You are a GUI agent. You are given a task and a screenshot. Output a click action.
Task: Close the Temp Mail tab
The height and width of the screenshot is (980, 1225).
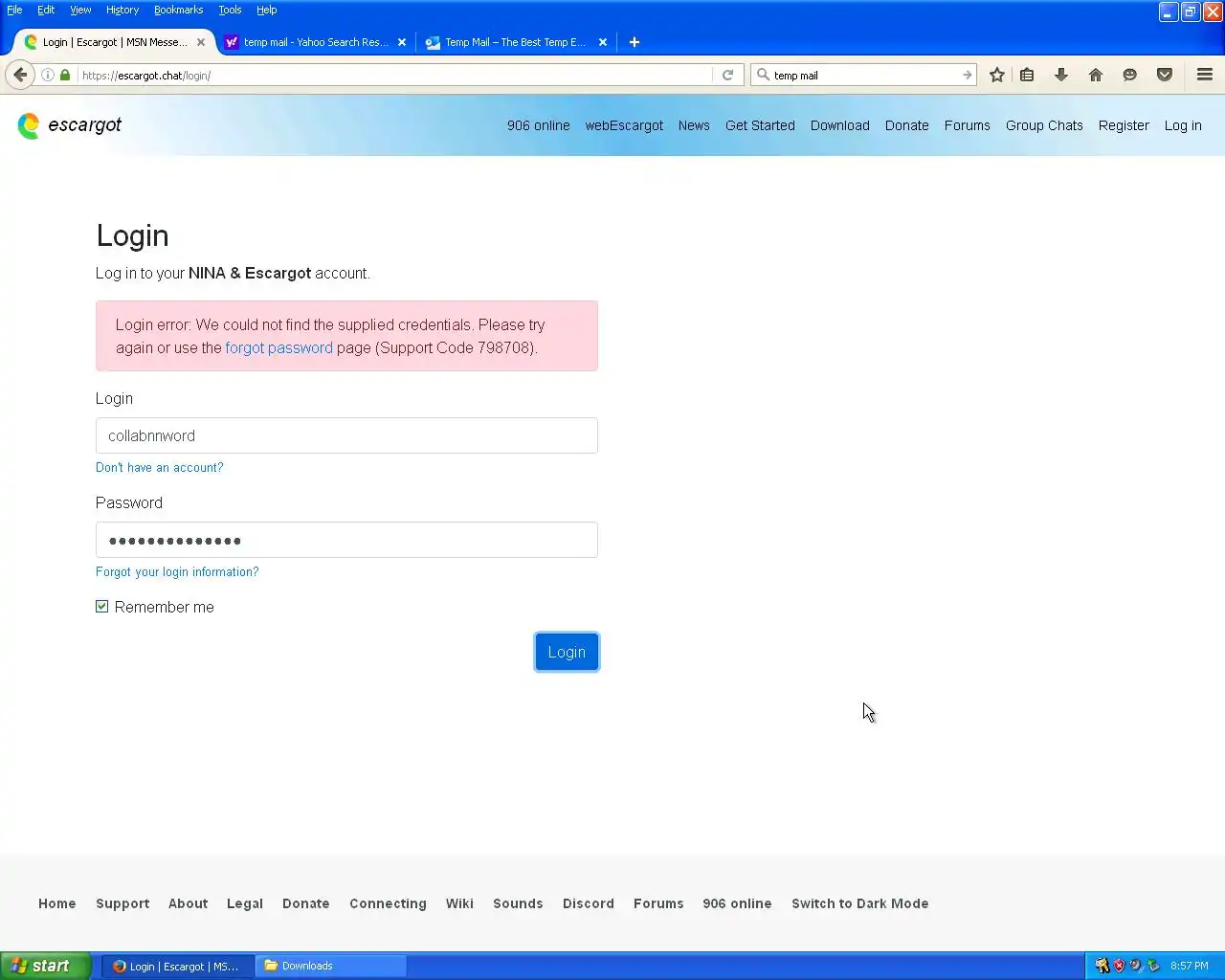click(603, 42)
